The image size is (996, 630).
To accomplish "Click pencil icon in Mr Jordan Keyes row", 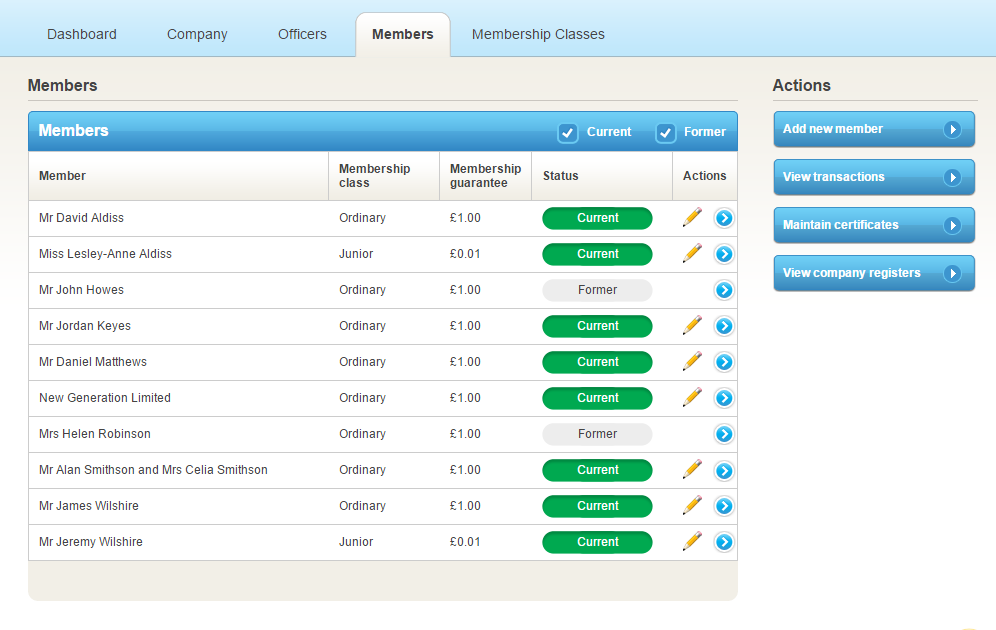I will coord(692,325).
